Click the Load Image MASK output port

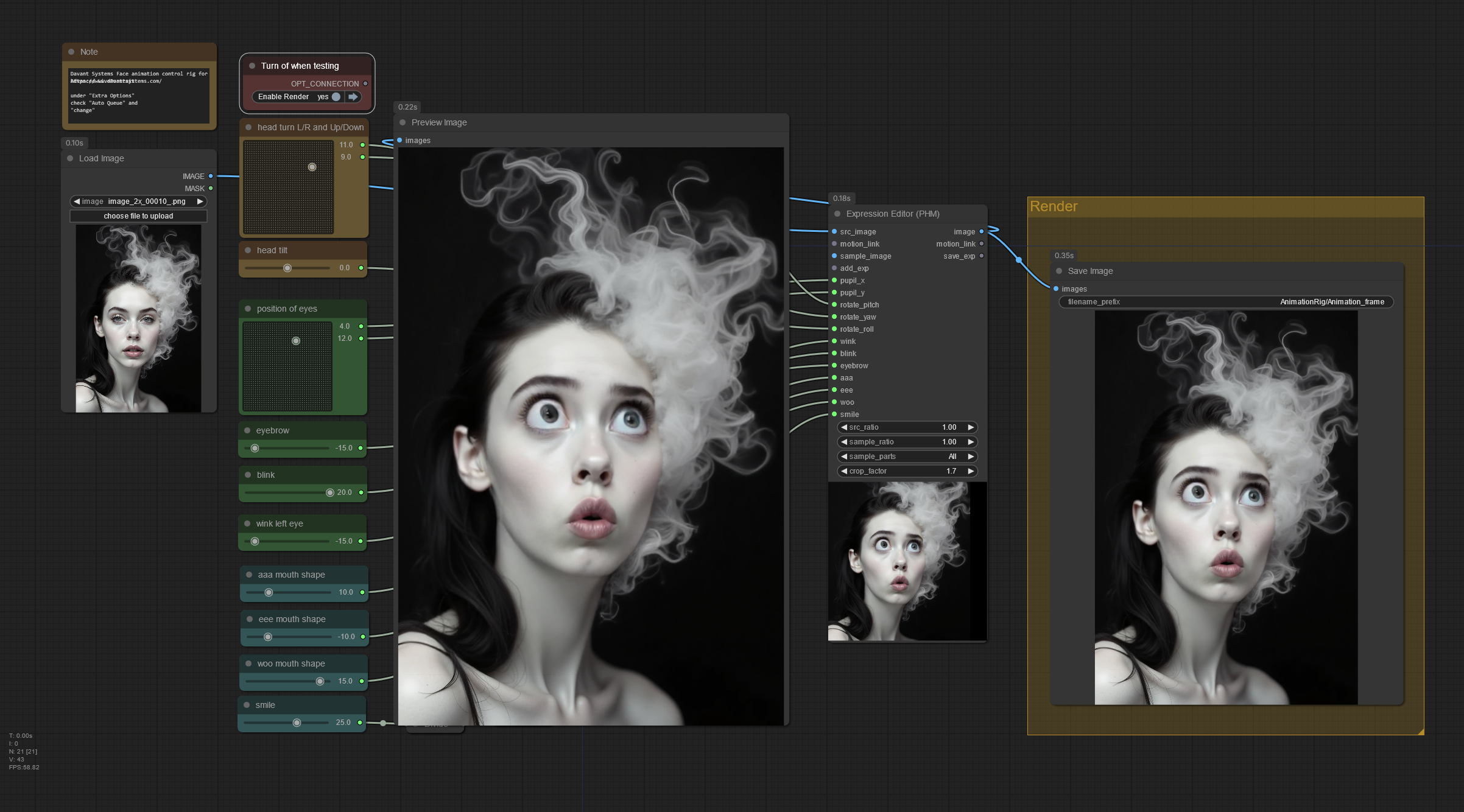click(211, 188)
